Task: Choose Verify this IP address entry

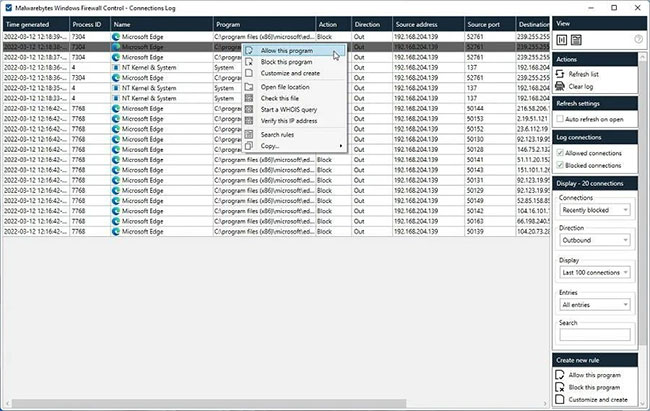Action: [294, 121]
